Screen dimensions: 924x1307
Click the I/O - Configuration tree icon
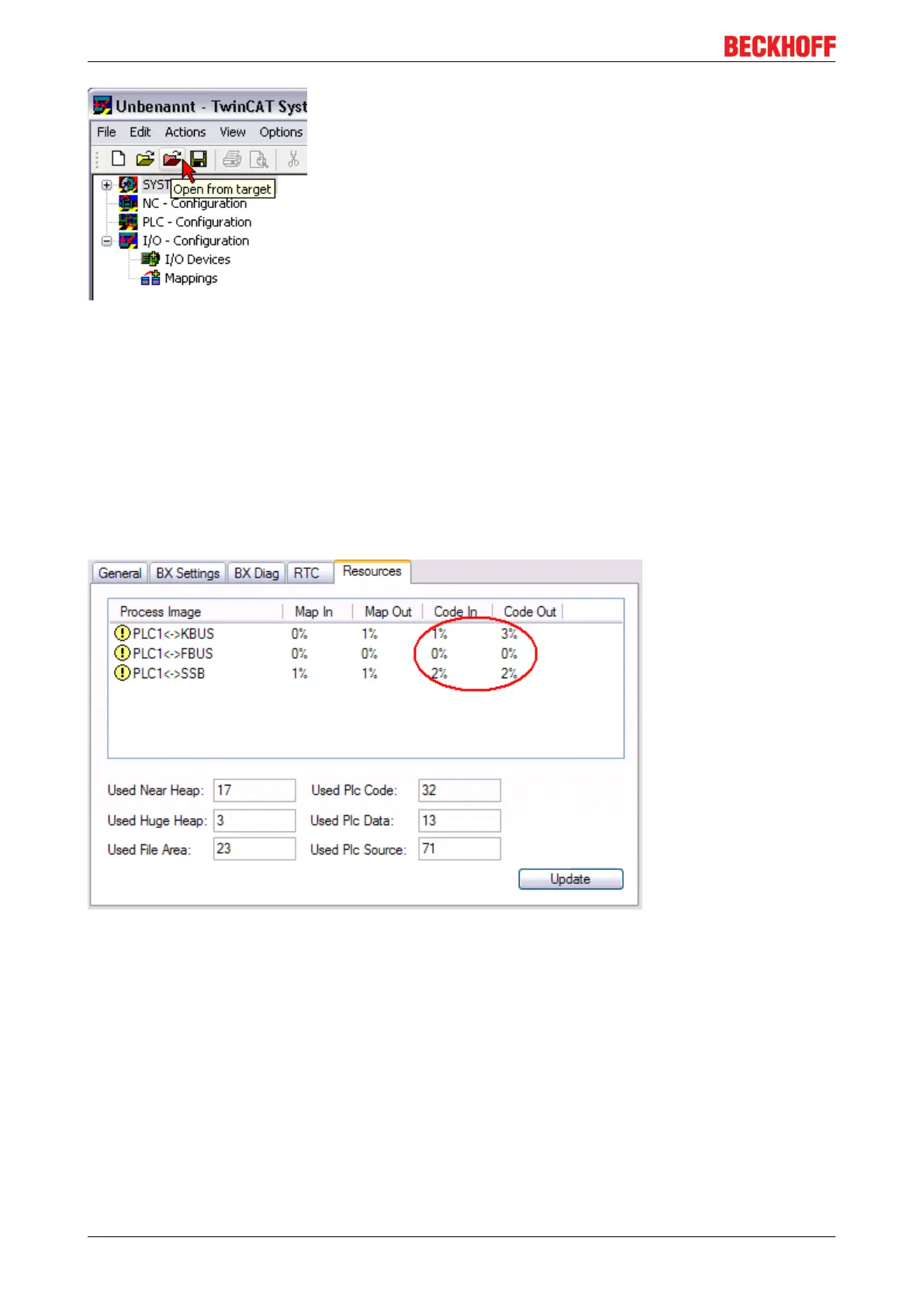tap(128, 241)
